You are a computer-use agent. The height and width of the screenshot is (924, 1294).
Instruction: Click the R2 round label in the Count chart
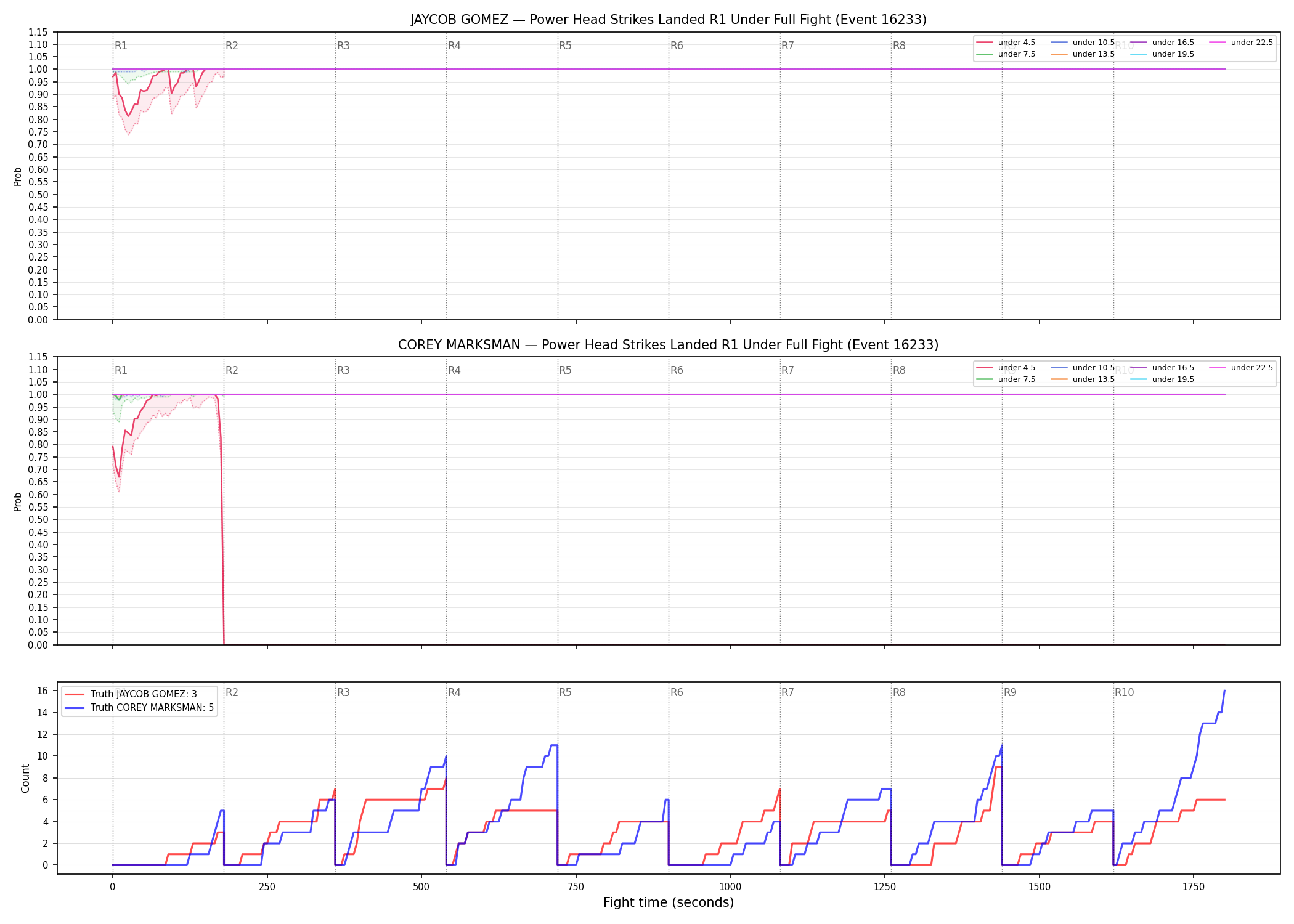click(232, 692)
